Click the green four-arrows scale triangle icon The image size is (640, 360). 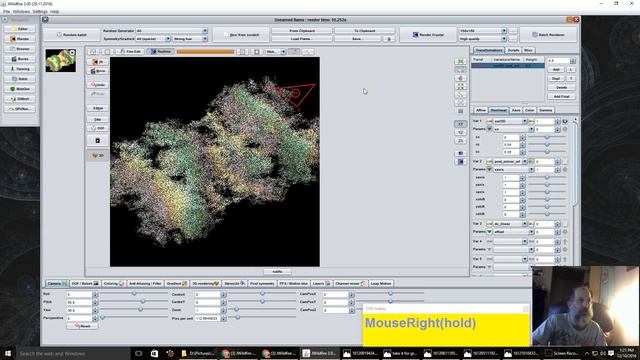(x=460, y=87)
